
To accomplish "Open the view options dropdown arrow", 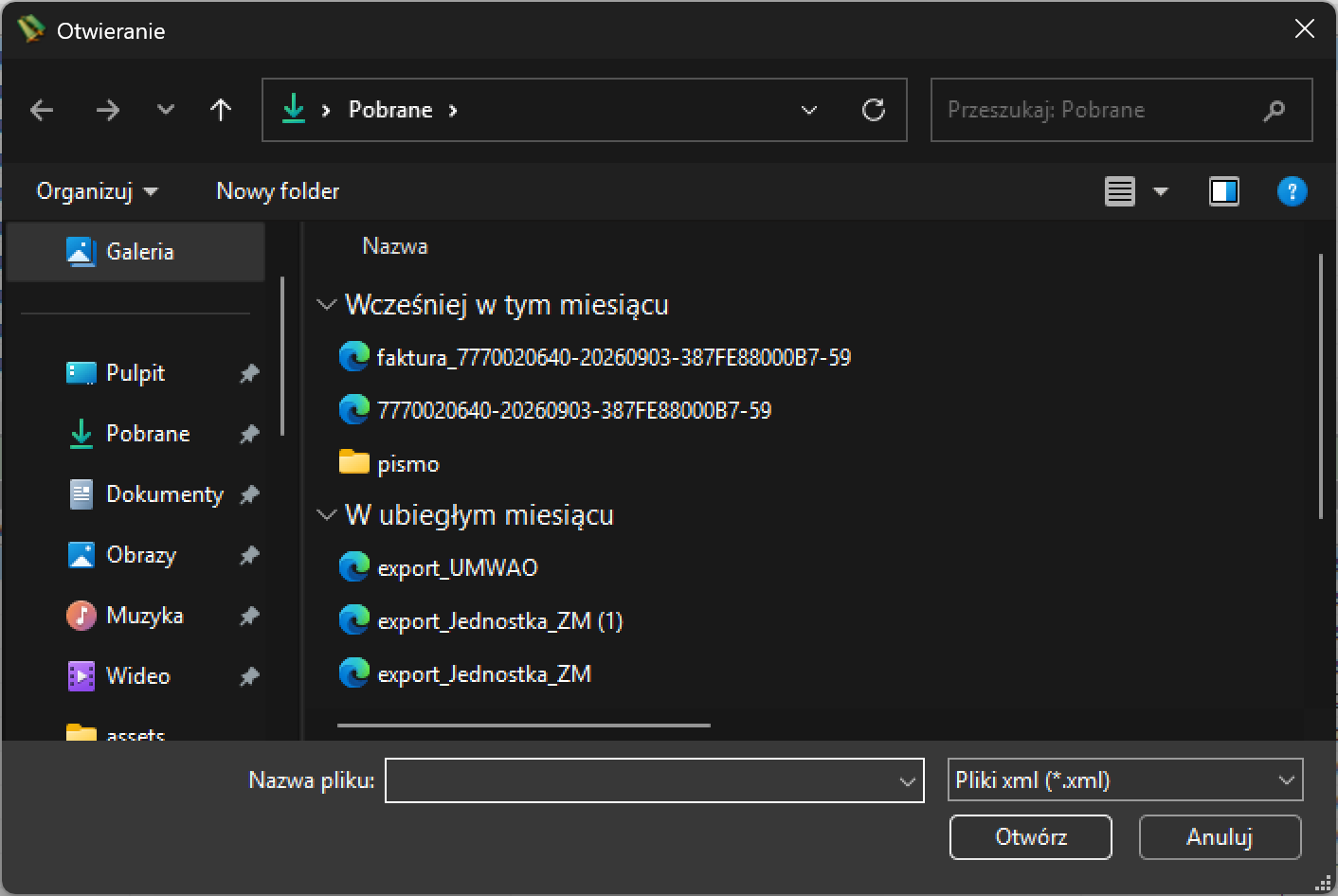I will coord(1161,192).
